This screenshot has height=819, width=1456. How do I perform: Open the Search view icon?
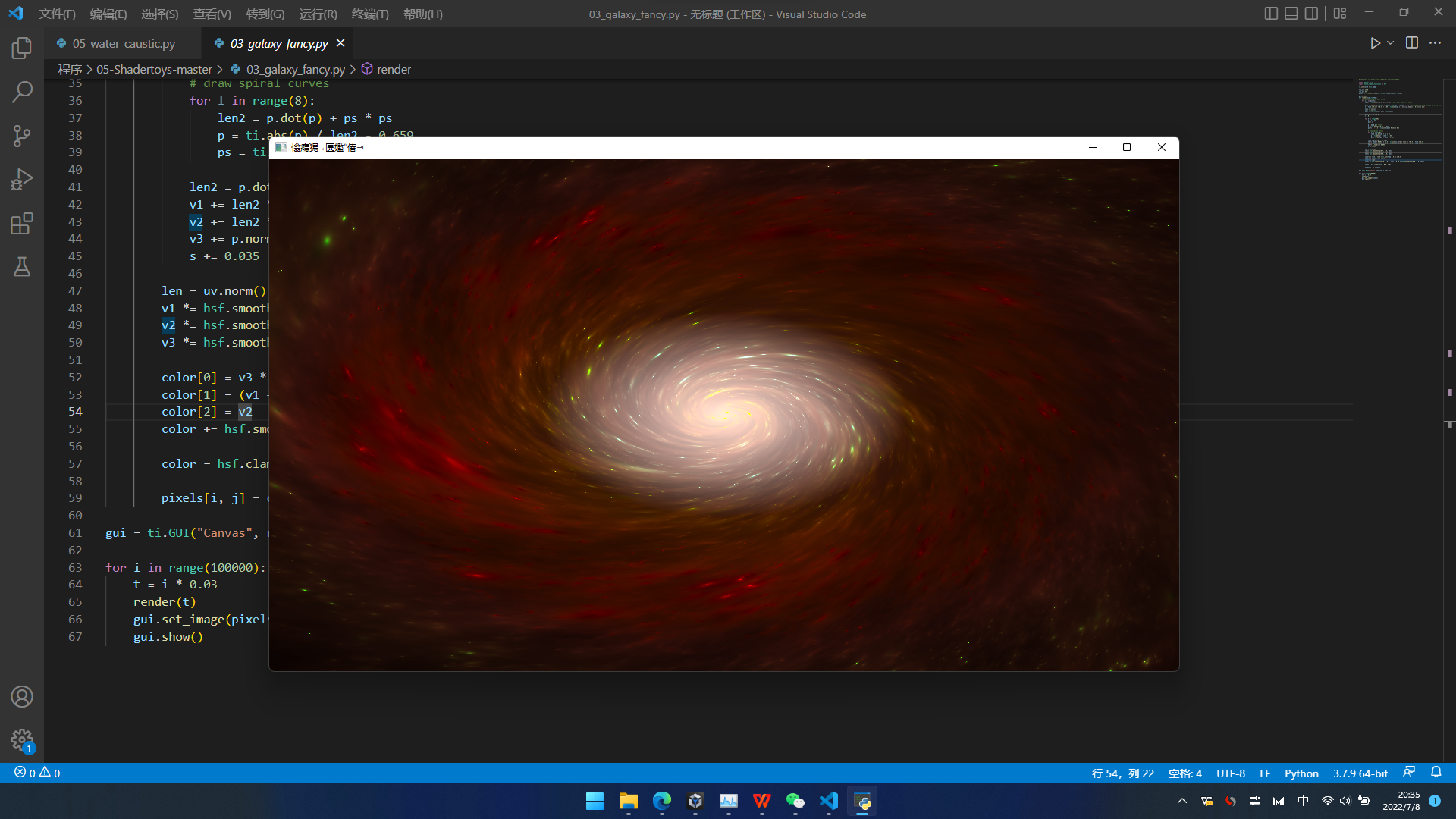(22, 93)
